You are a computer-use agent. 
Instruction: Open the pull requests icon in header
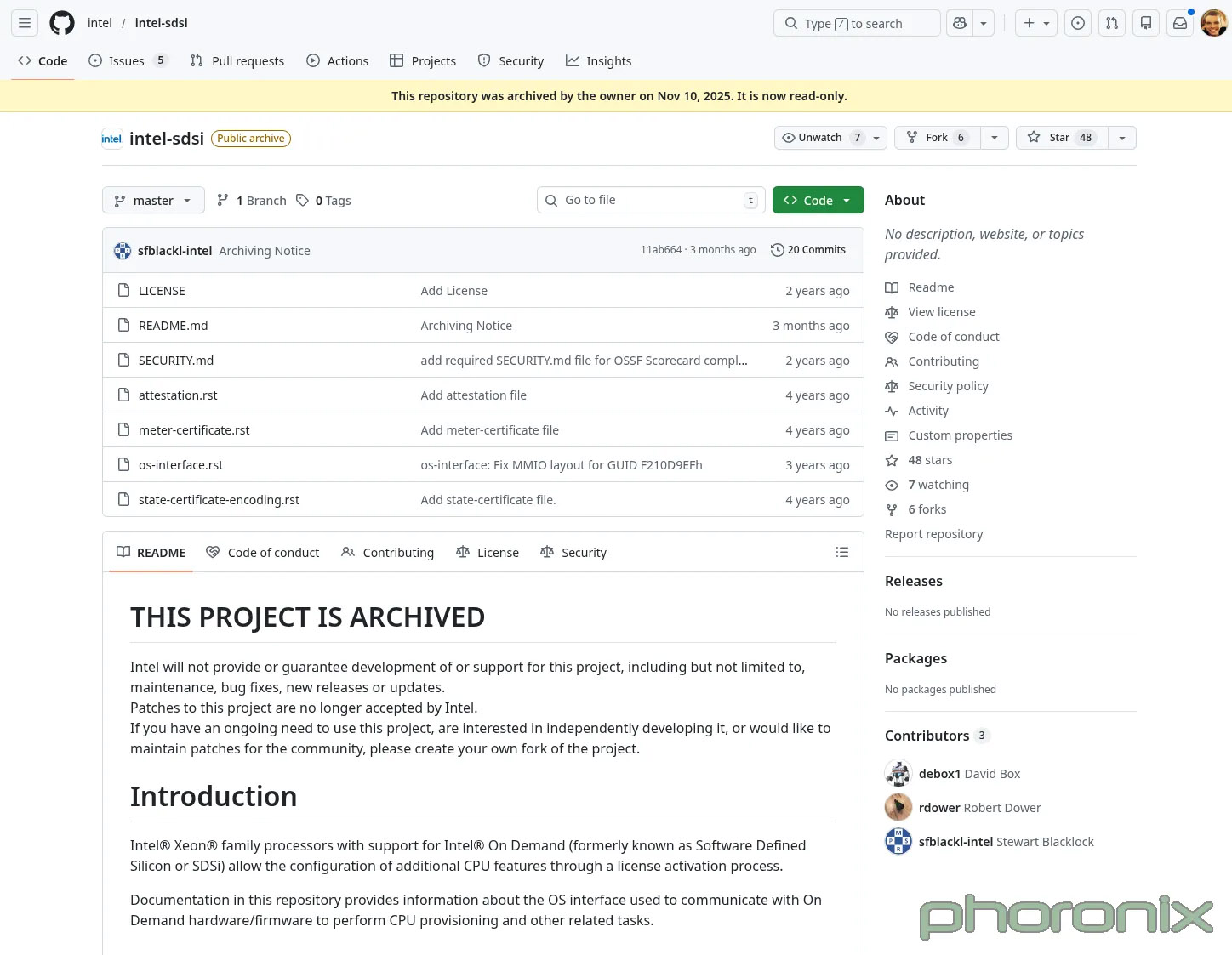[x=1112, y=23]
